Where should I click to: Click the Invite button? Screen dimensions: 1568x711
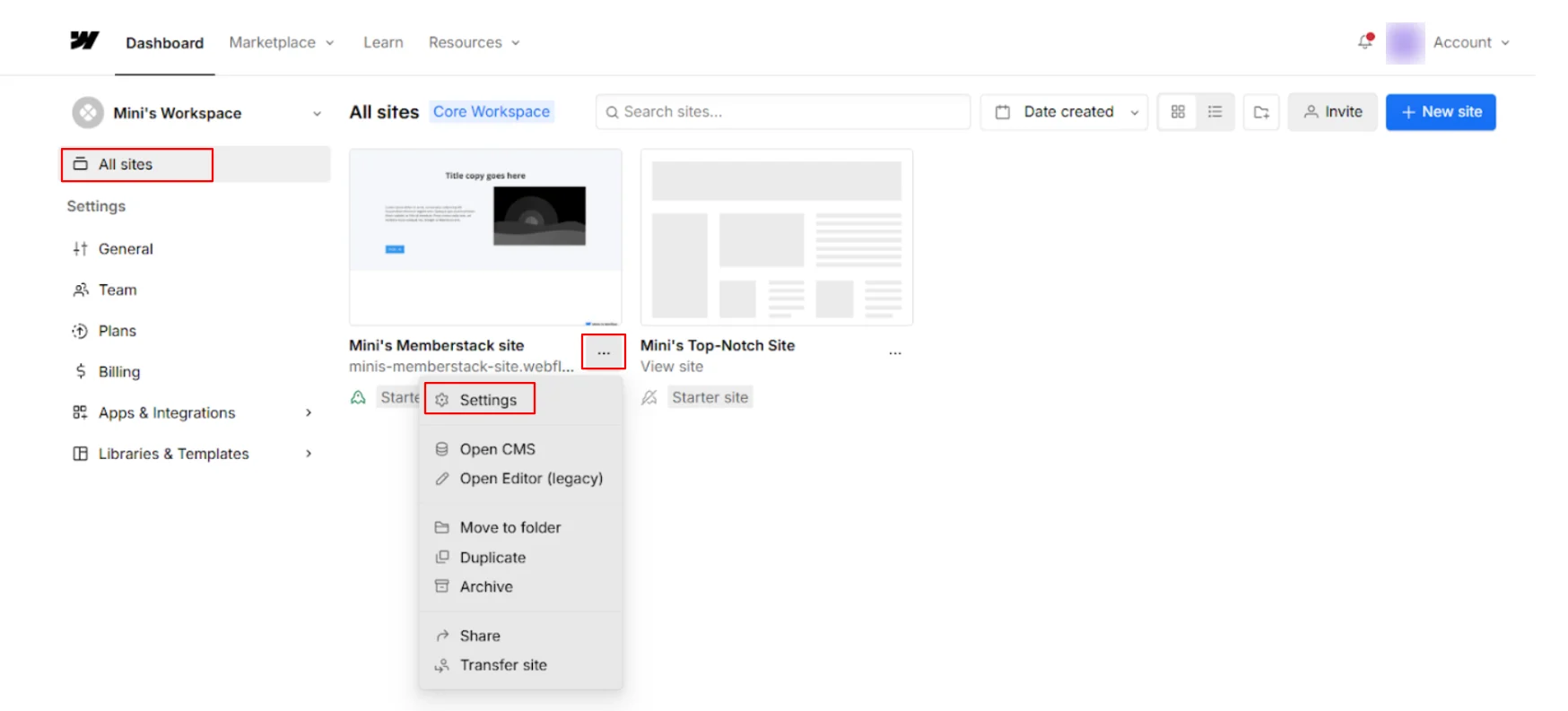[x=1332, y=112]
